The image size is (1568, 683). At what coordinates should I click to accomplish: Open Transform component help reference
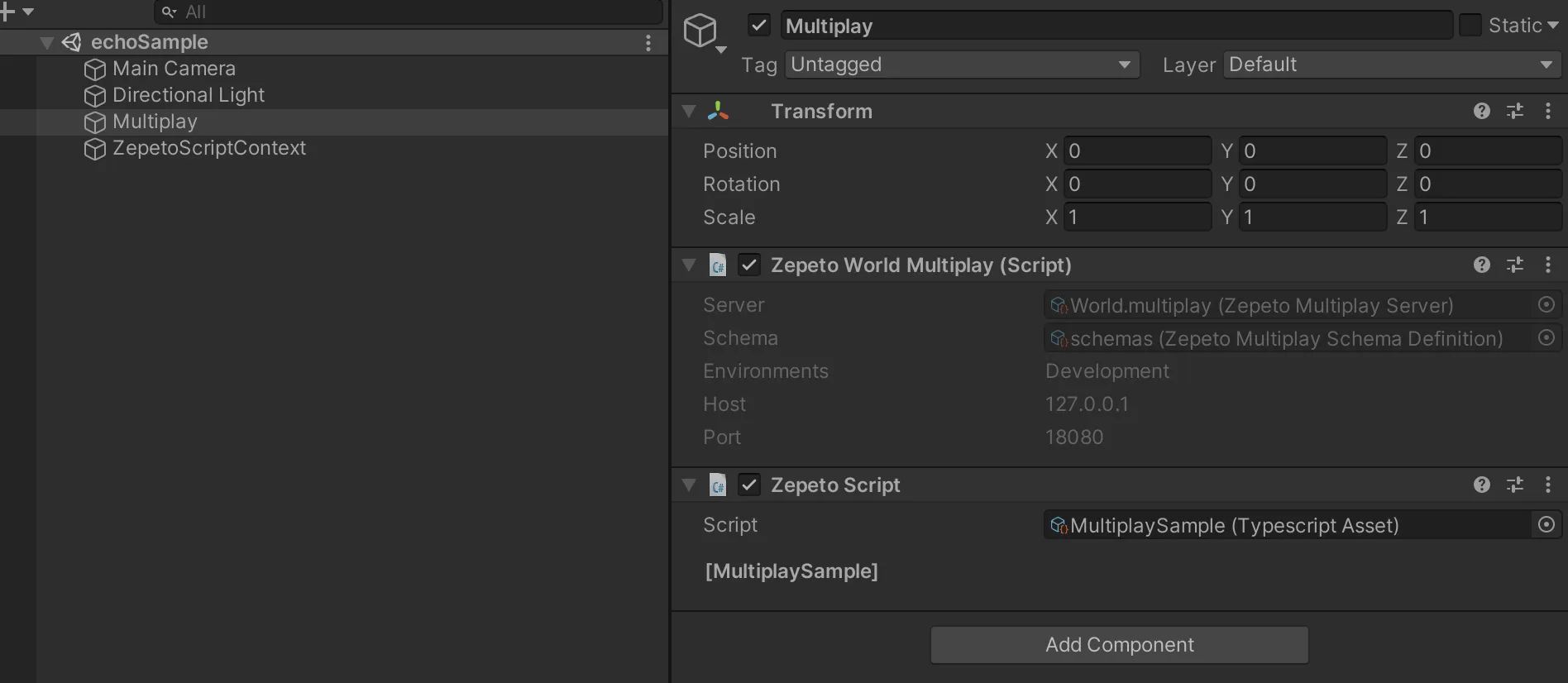pyautogui.click(x=1482, y=112)
